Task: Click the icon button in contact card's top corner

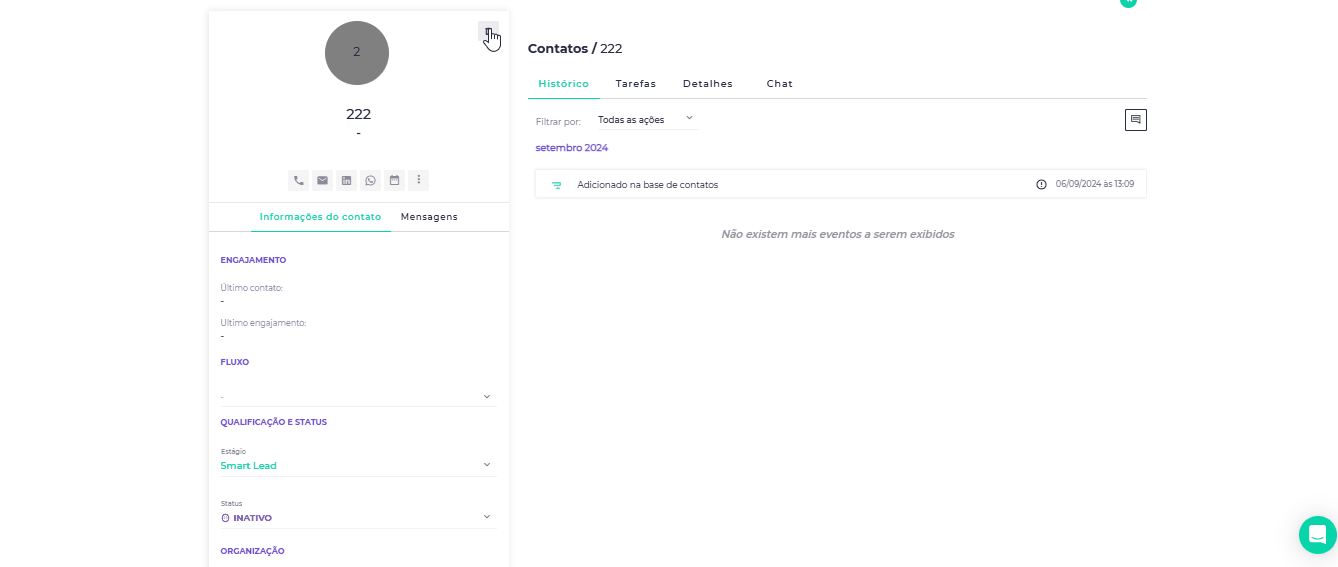Action: pyautogui.click(x=488, y=32)
